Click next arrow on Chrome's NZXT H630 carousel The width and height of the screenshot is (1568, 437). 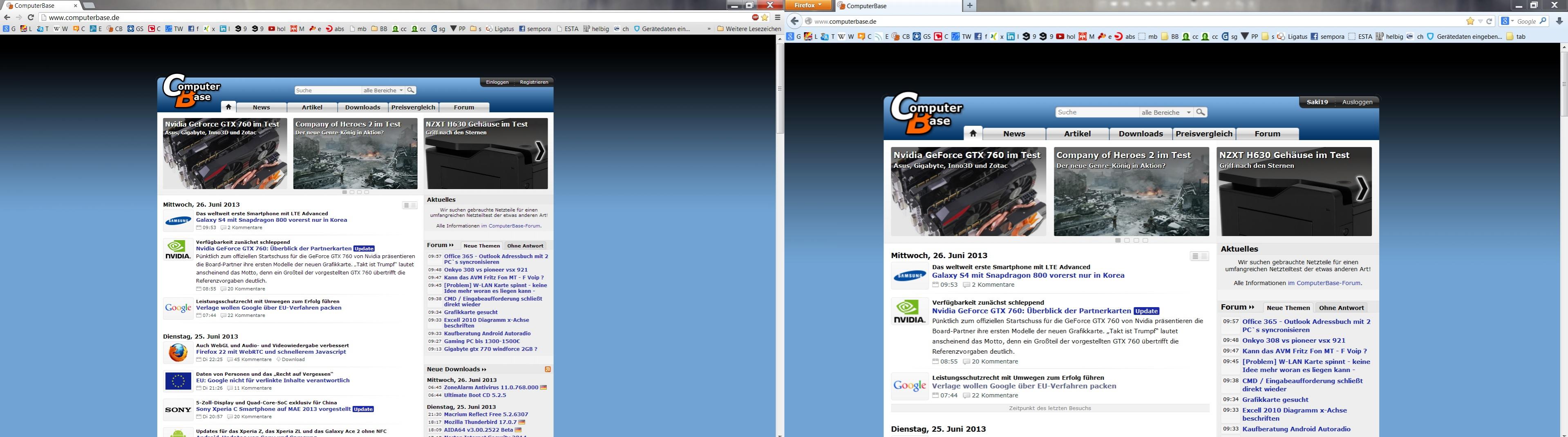(x=539, y=151)
